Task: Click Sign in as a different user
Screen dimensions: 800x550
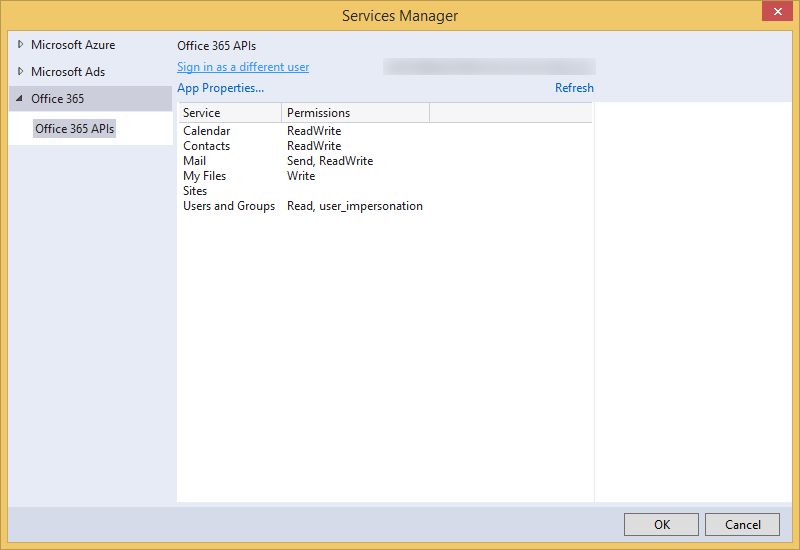Action: 243,67
